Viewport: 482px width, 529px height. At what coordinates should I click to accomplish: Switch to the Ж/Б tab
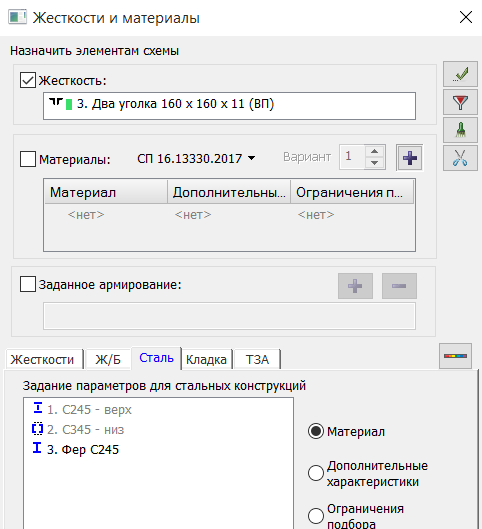coord(108,360)
